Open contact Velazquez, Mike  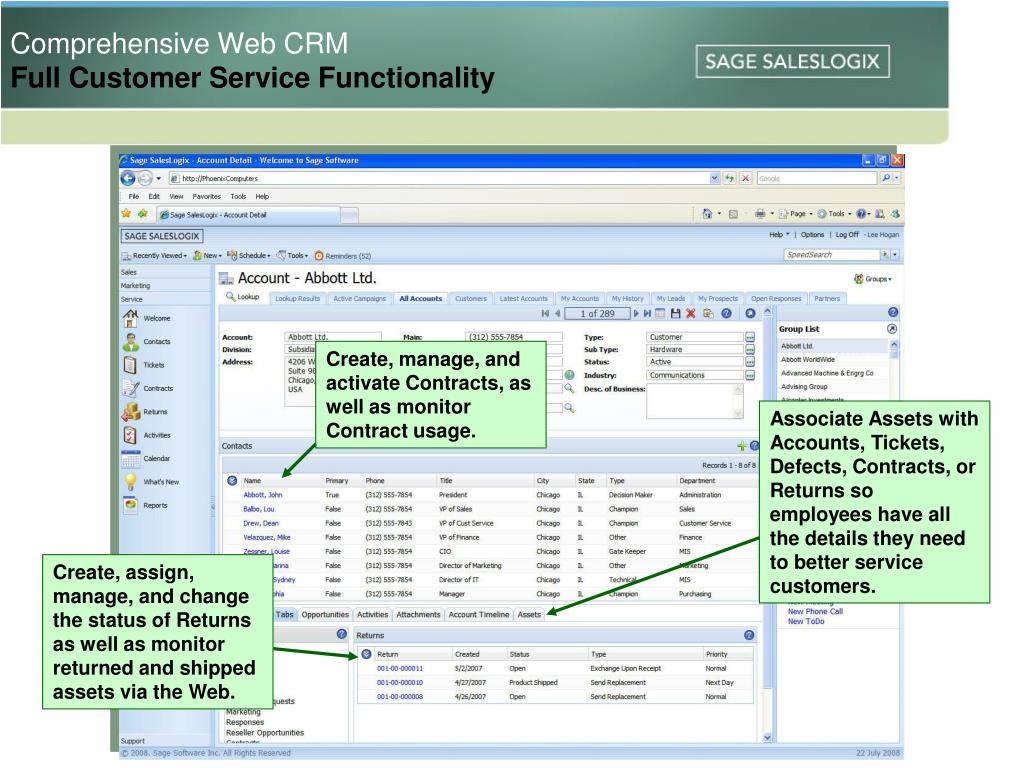(267, 537)
